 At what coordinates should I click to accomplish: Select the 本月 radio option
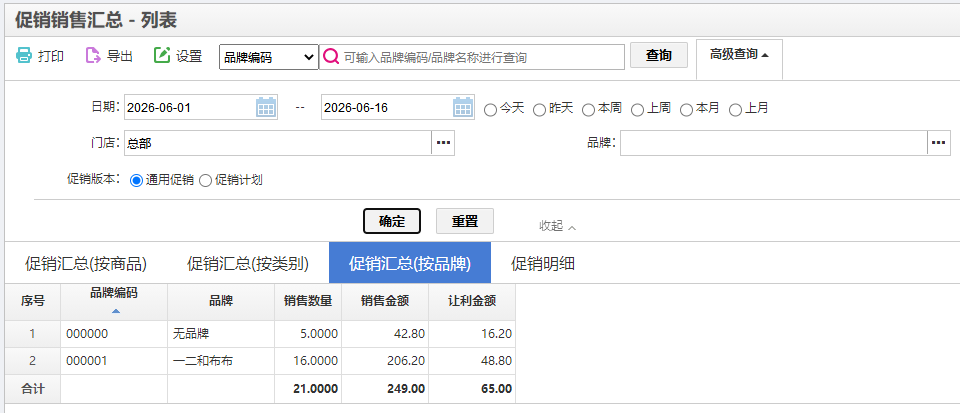tap(686, 110)
